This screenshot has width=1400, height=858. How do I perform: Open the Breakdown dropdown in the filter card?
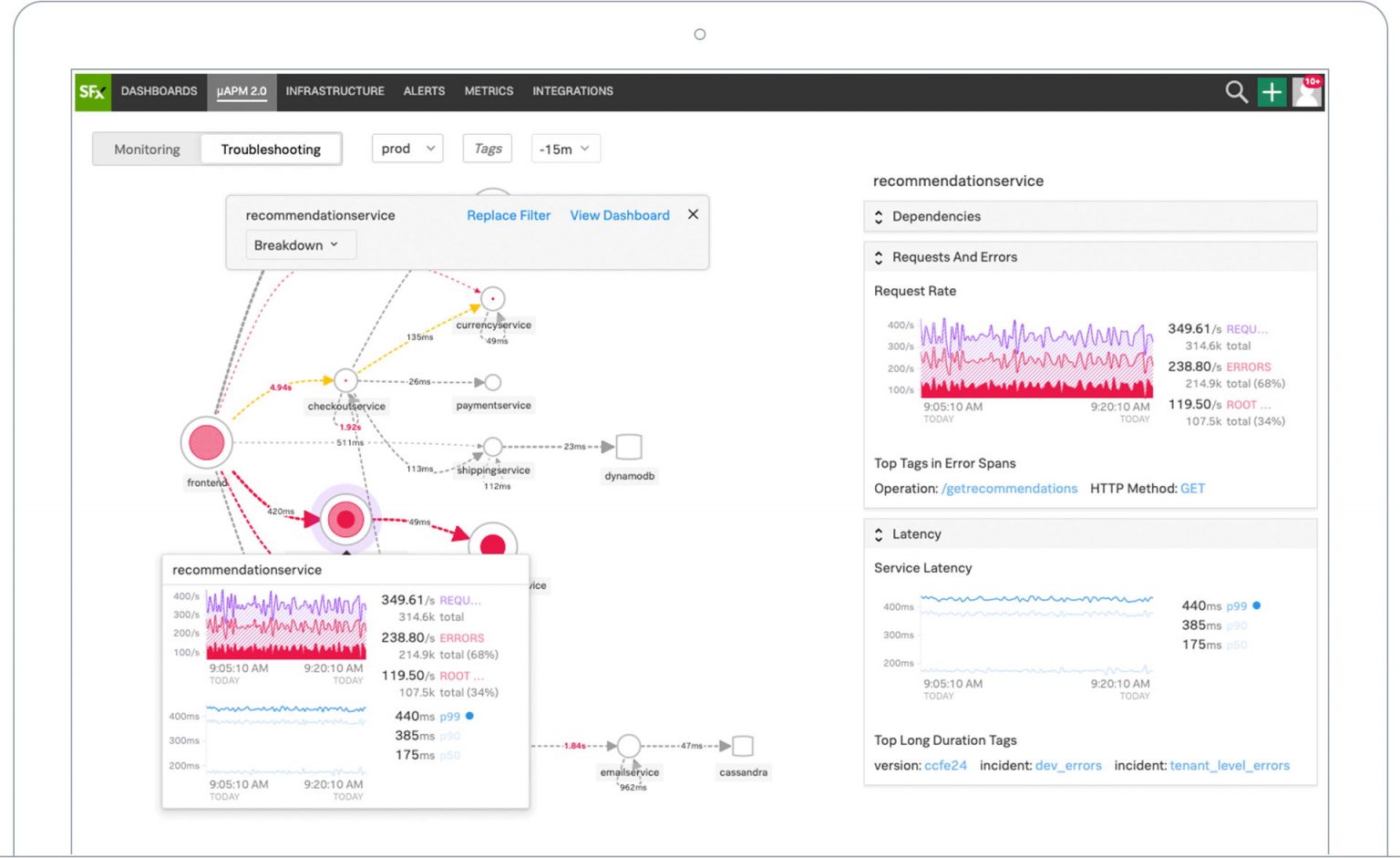[300, 244]
